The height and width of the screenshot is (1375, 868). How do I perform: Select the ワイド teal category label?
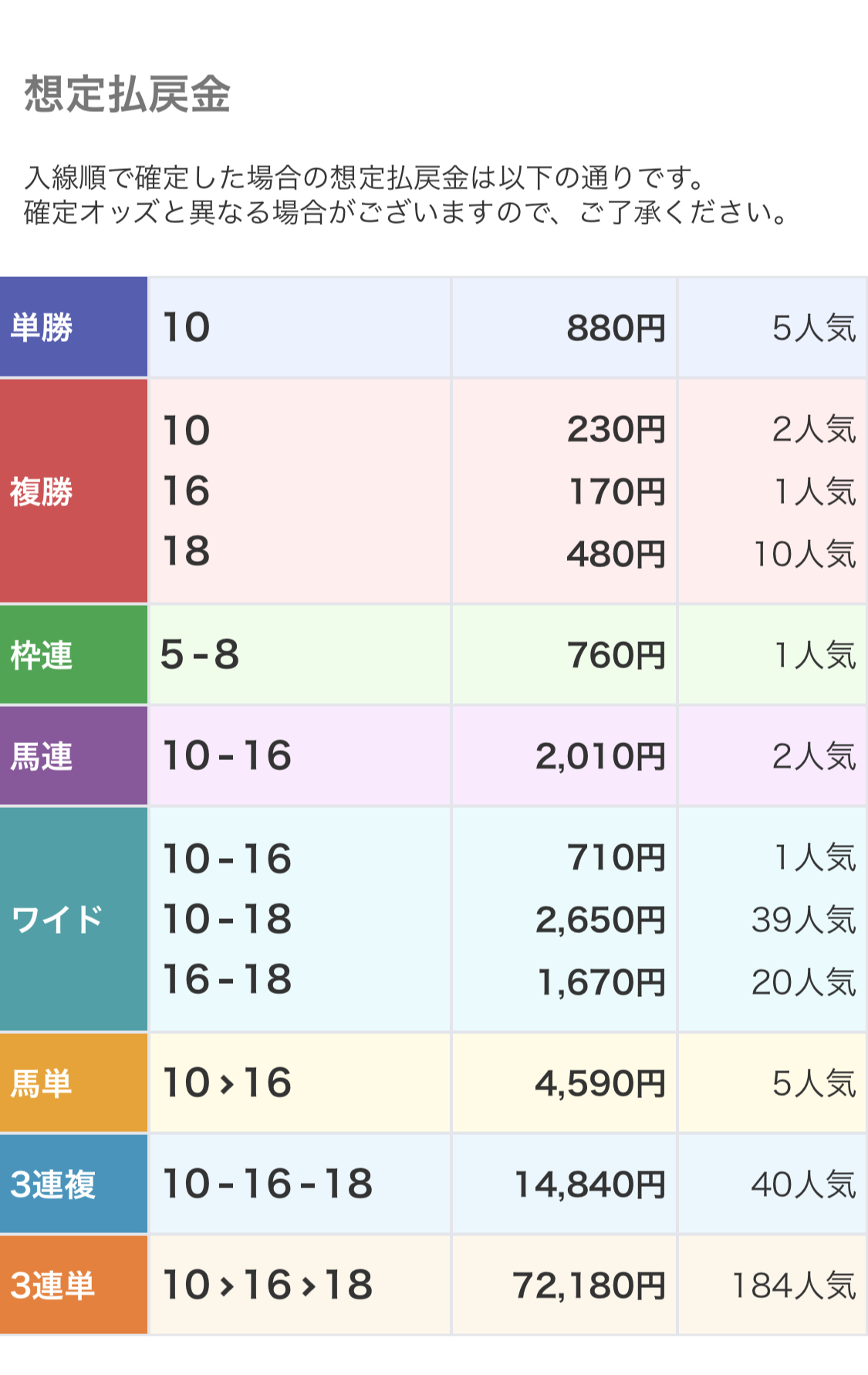point(73,919)
